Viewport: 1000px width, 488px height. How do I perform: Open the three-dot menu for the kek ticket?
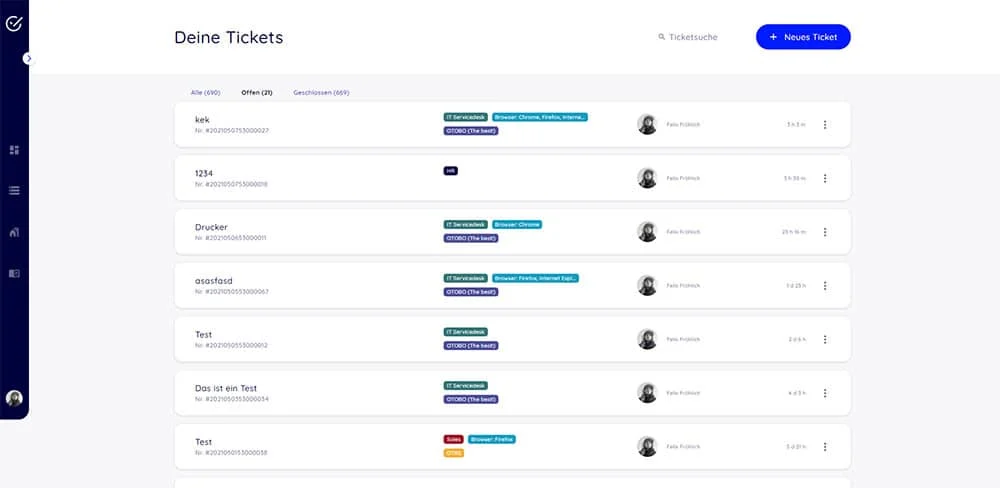point(825,124)
